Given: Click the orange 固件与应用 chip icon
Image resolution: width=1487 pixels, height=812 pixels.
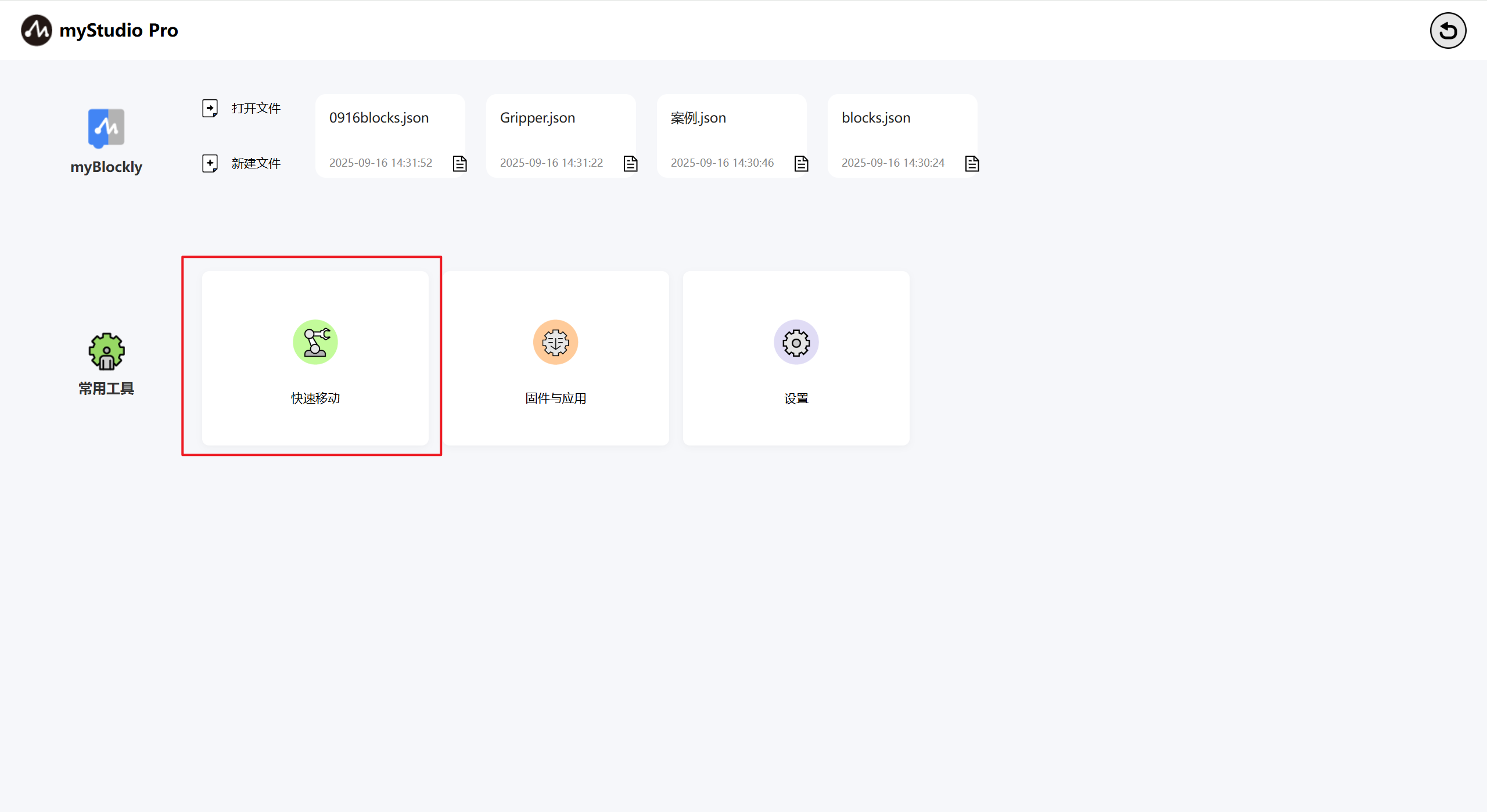Looking at the screenshot, I should [555, 343].
